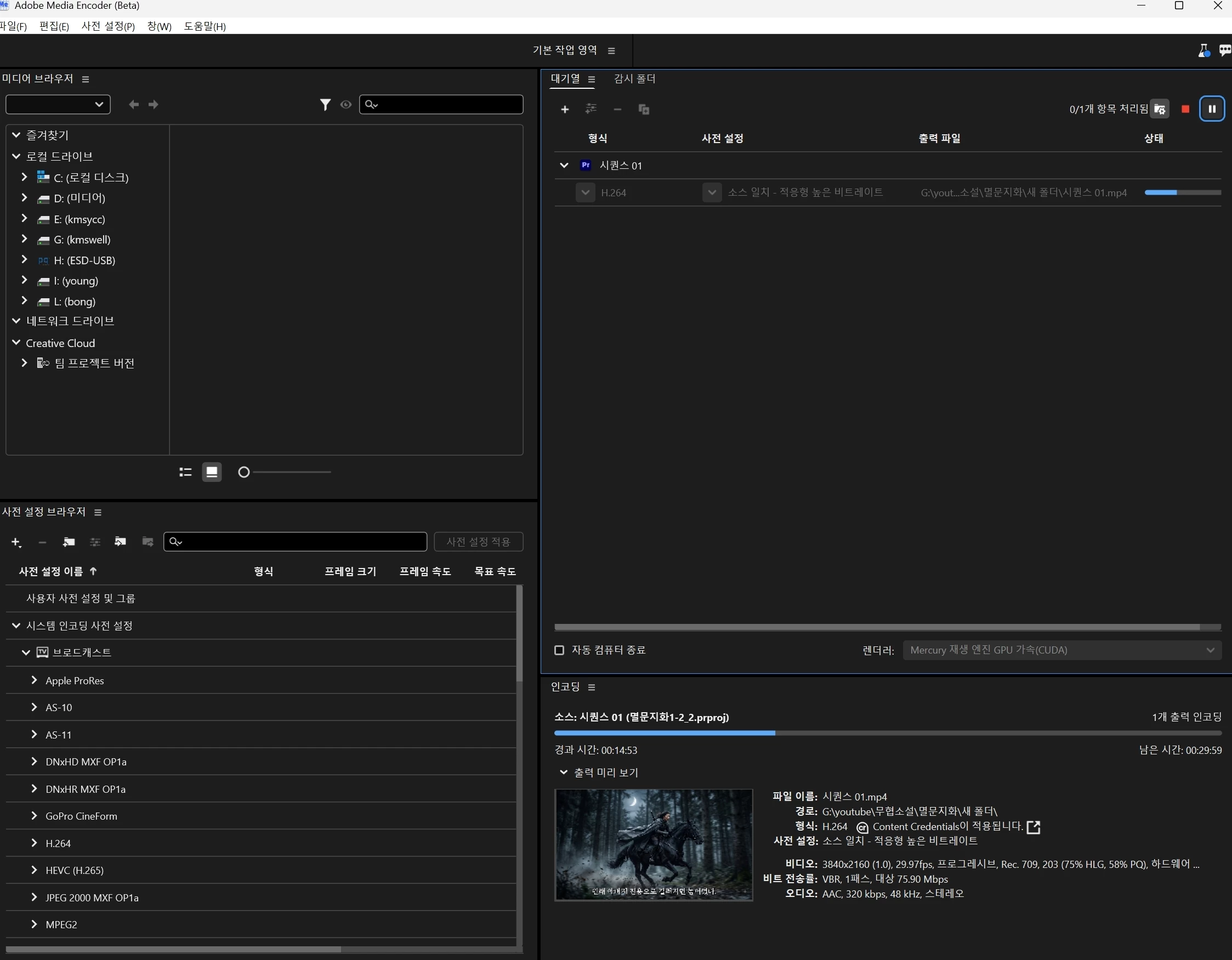
Task: Expand the G: (kmswell) drive
Action: 24,239
